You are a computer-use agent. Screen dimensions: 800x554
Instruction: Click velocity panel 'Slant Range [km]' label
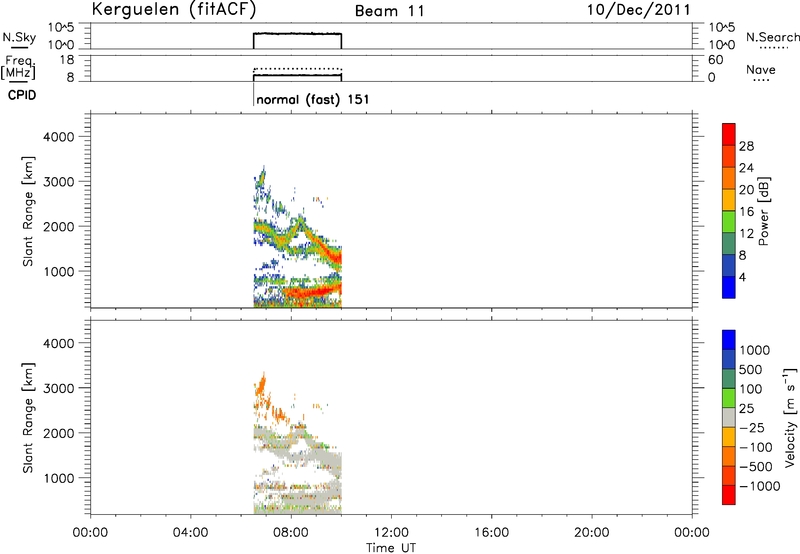[28, 418]
